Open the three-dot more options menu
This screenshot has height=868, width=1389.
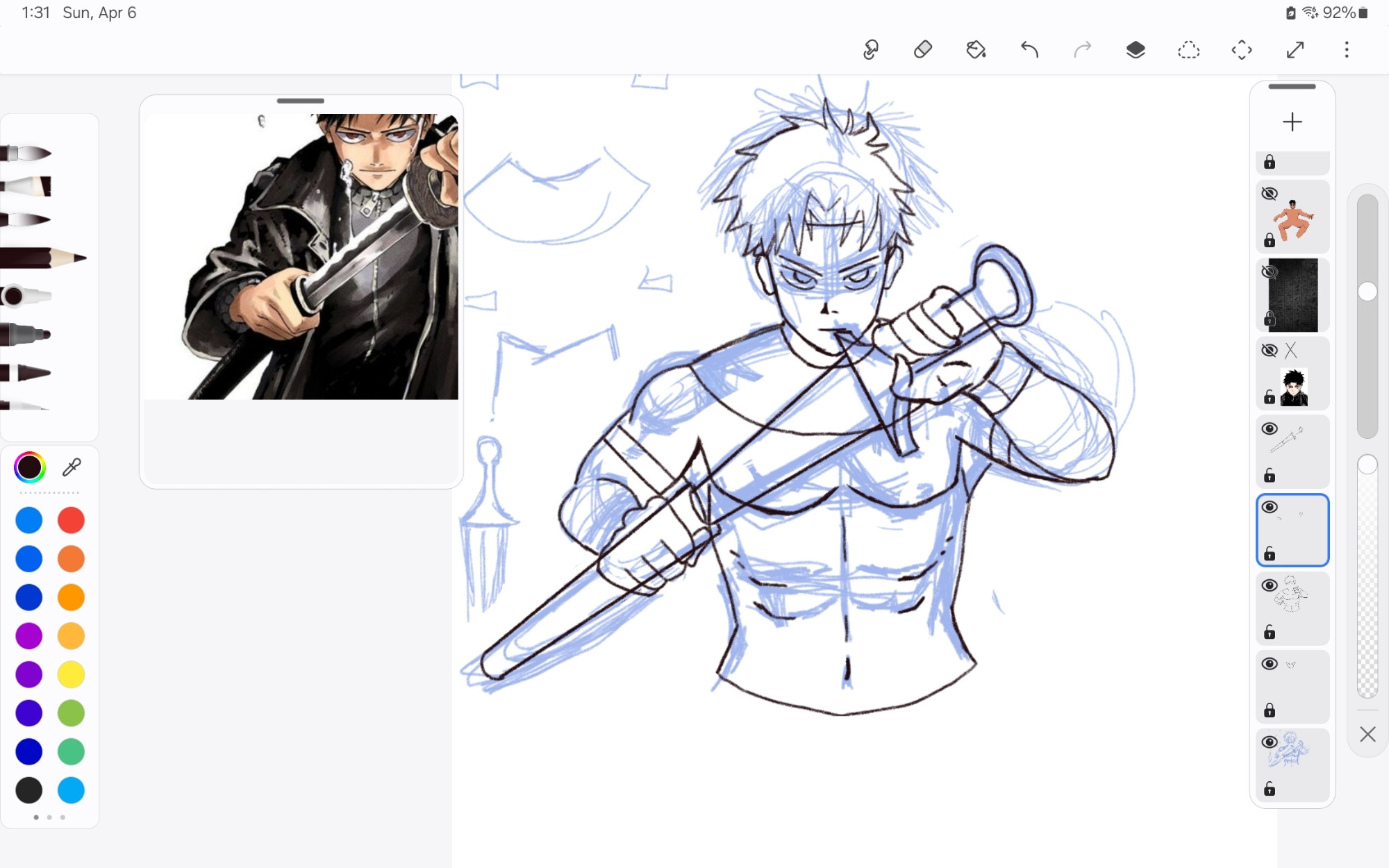click(1347, 50)
